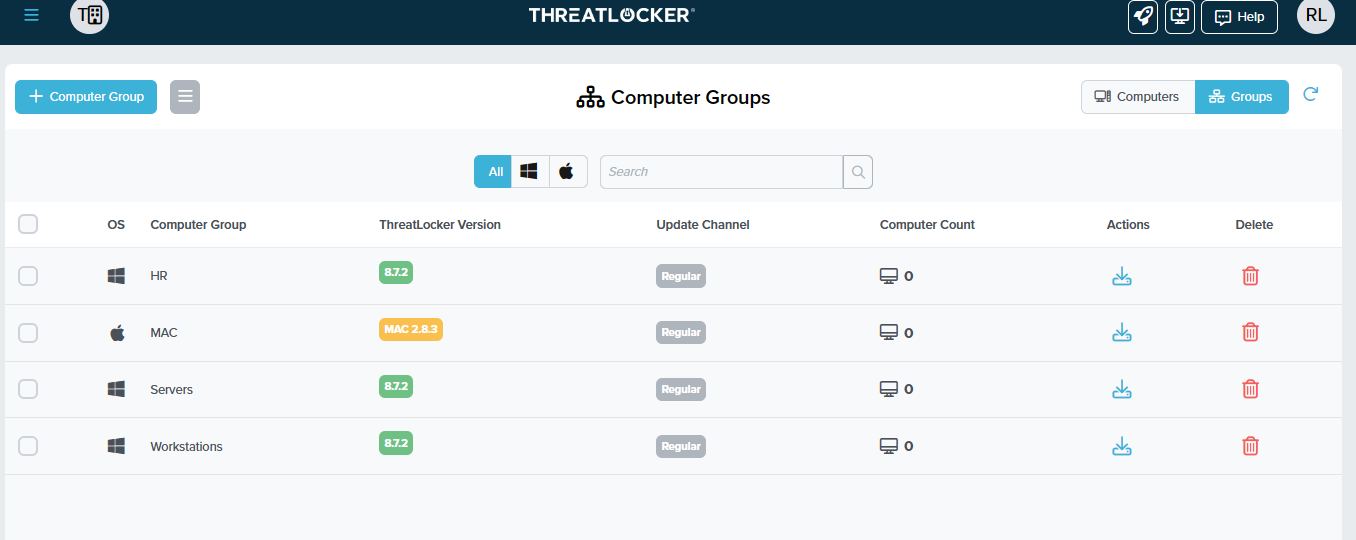1356x540 pixels.
Task: Open the Workstations group name
Action: (x=186, y=447)
